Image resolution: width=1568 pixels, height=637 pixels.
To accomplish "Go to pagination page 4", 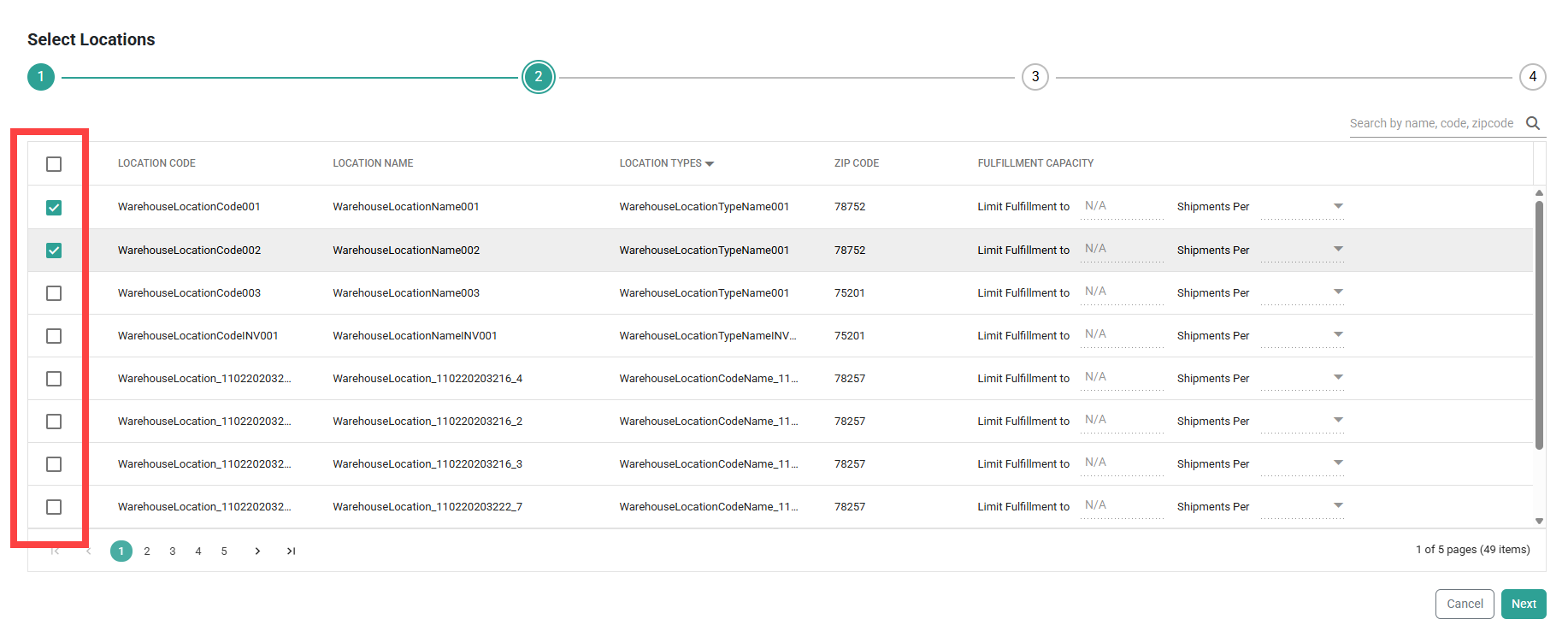I will (198, 551).
